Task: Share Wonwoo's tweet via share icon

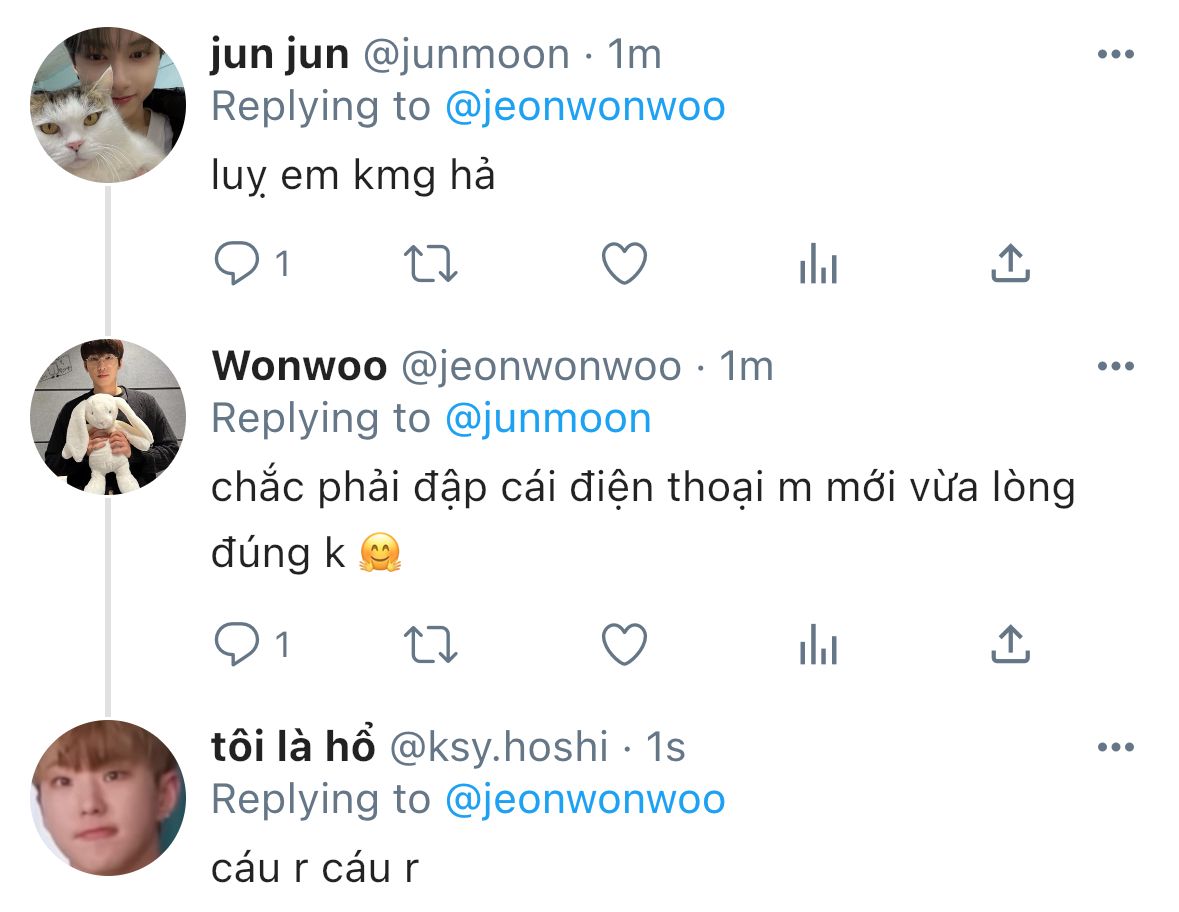Action: click(1010, 644)
